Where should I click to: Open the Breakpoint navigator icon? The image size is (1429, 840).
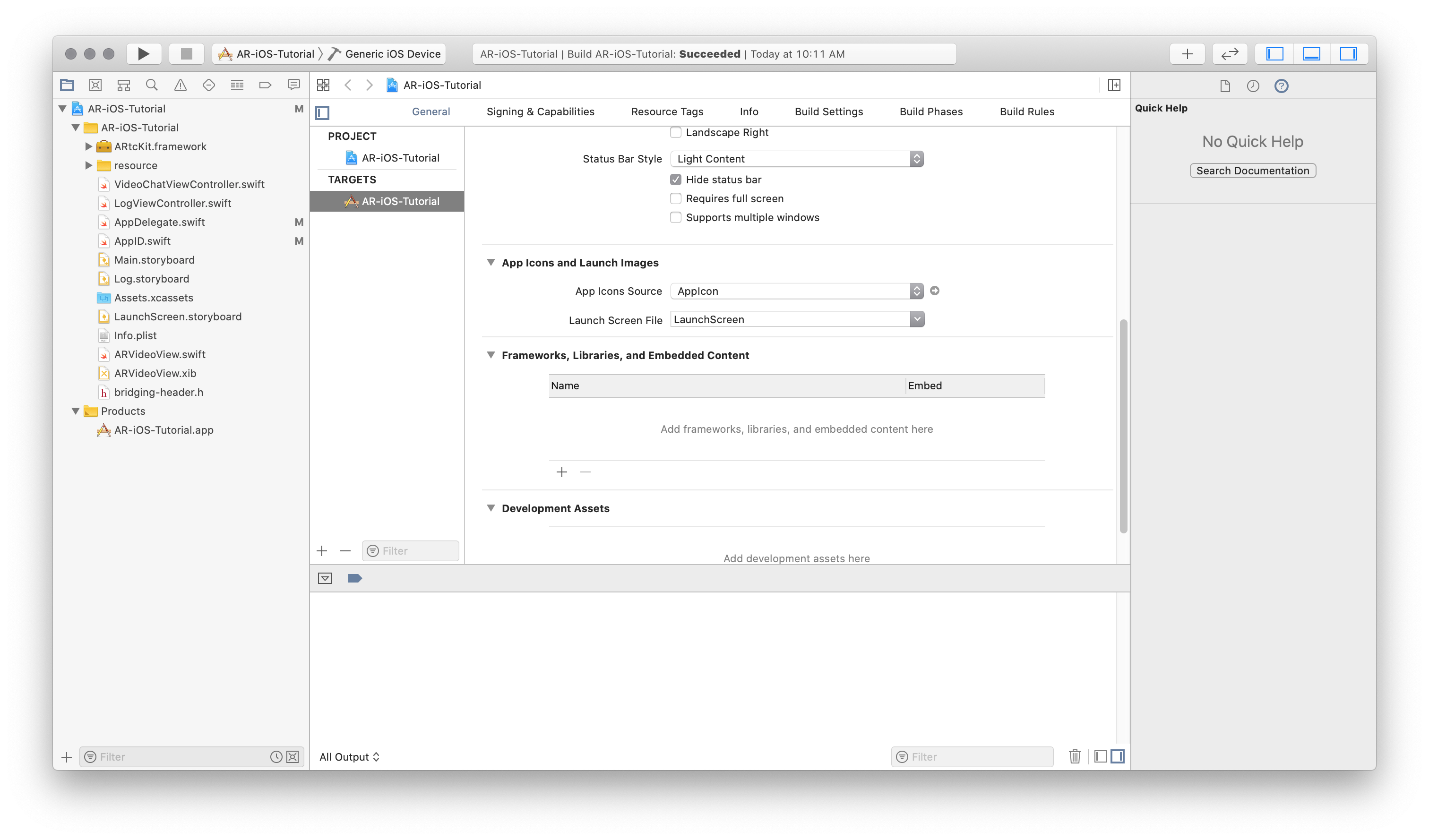(x=265, y=85)
